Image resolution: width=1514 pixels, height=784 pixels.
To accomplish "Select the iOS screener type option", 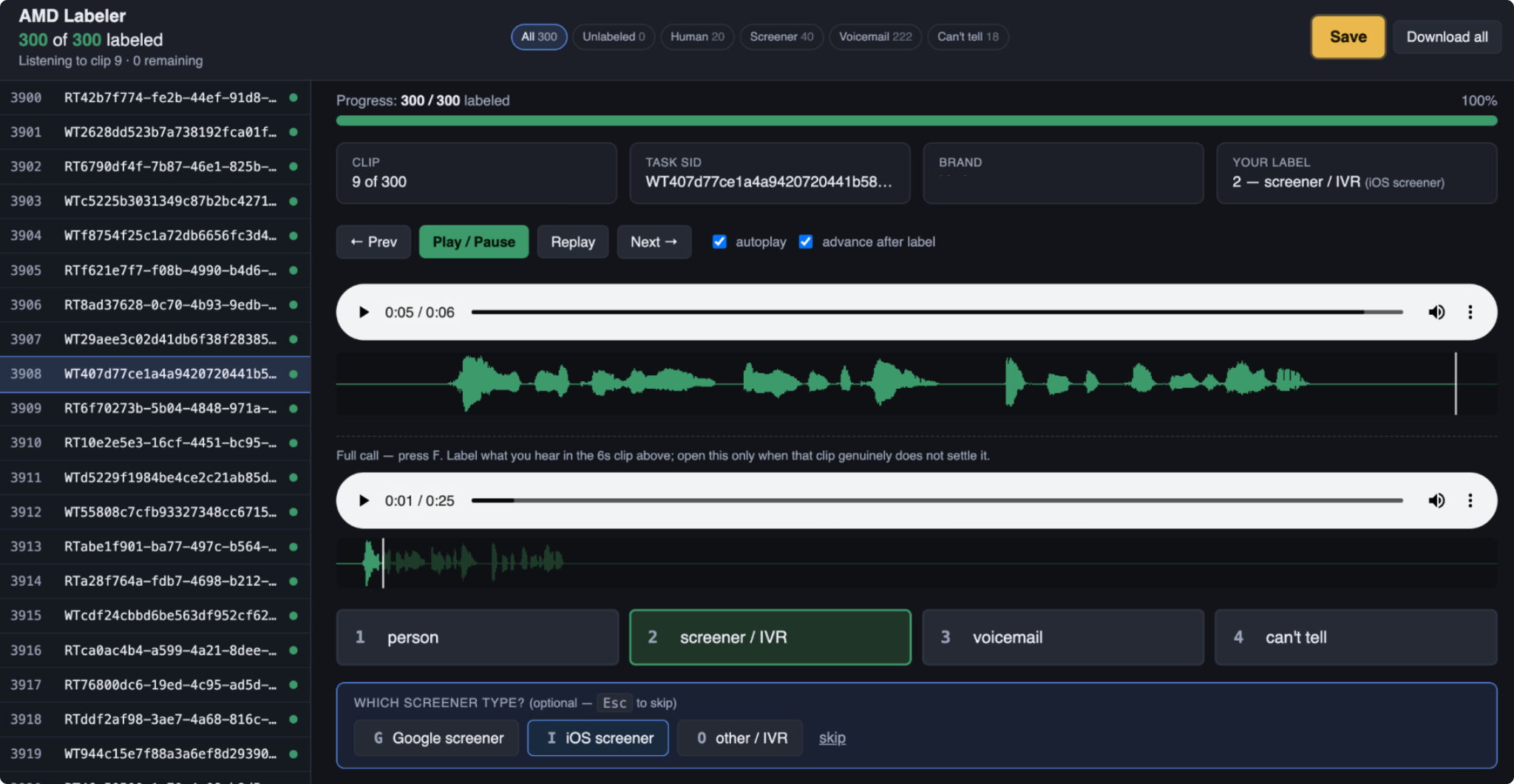I will [x=598, y=737].
